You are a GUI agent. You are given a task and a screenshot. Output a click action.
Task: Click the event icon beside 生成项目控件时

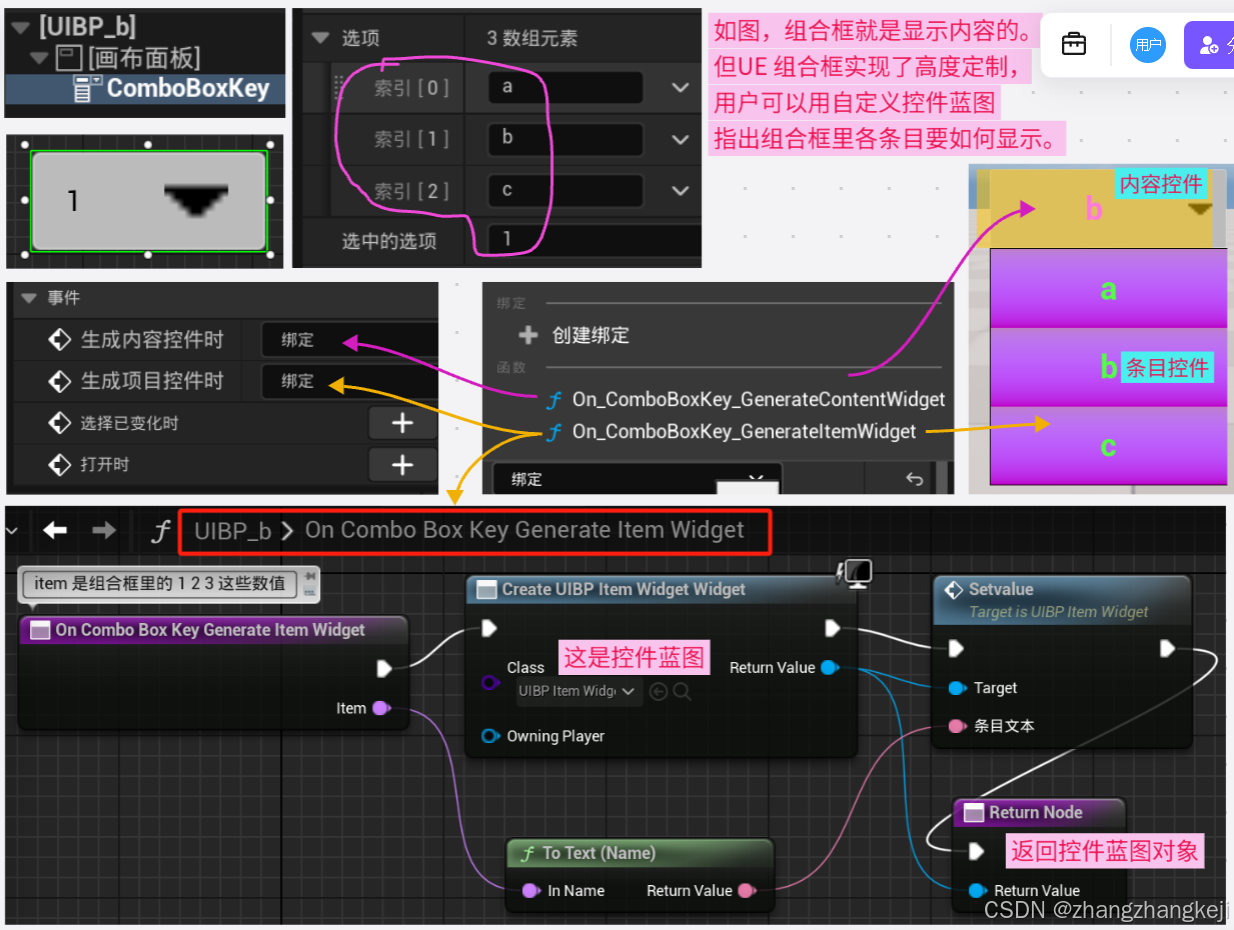click(59, 381)
